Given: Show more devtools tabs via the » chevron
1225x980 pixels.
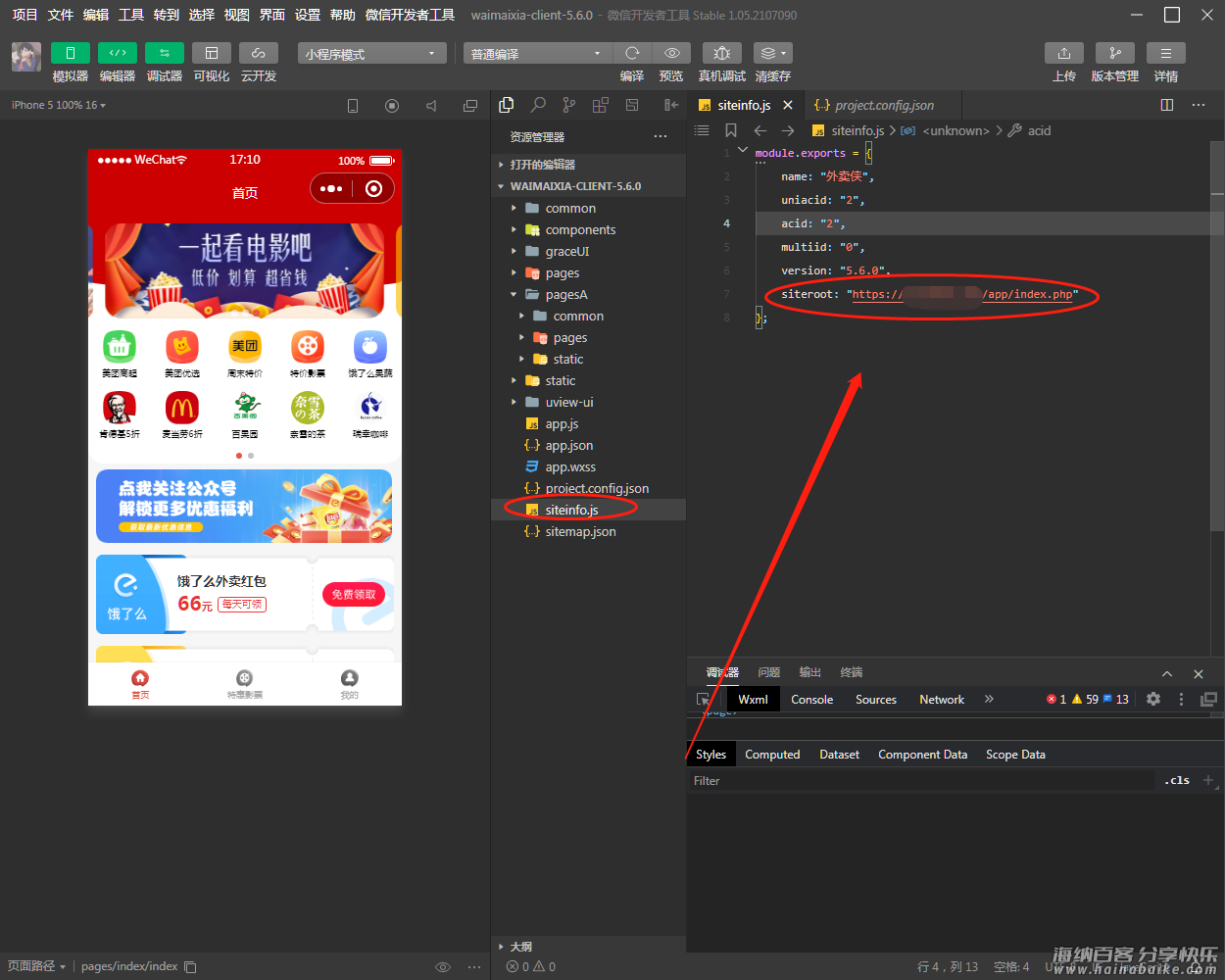Looking at the screenshot, I should 989,699.
